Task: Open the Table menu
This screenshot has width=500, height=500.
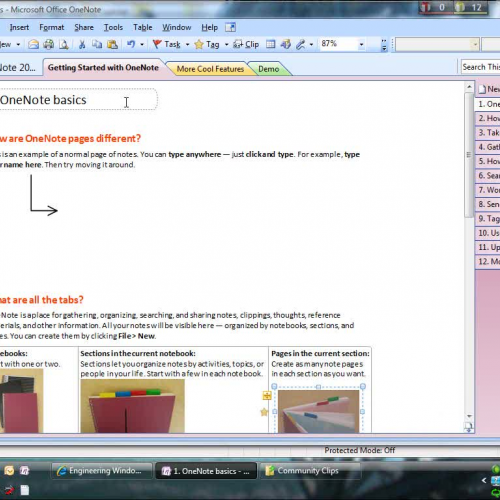Action: tap(143, 27)
